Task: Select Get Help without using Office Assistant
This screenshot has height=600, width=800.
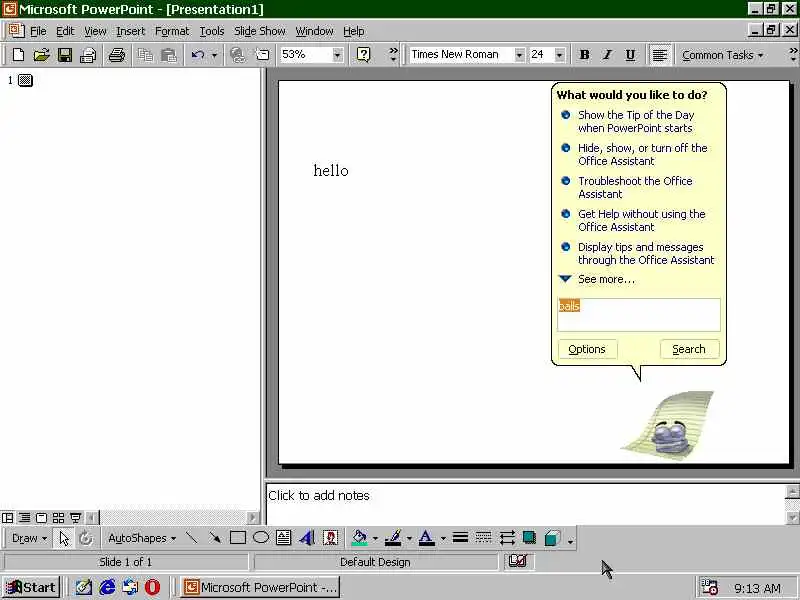Action: pyautogui.click(x=641, y=220)
